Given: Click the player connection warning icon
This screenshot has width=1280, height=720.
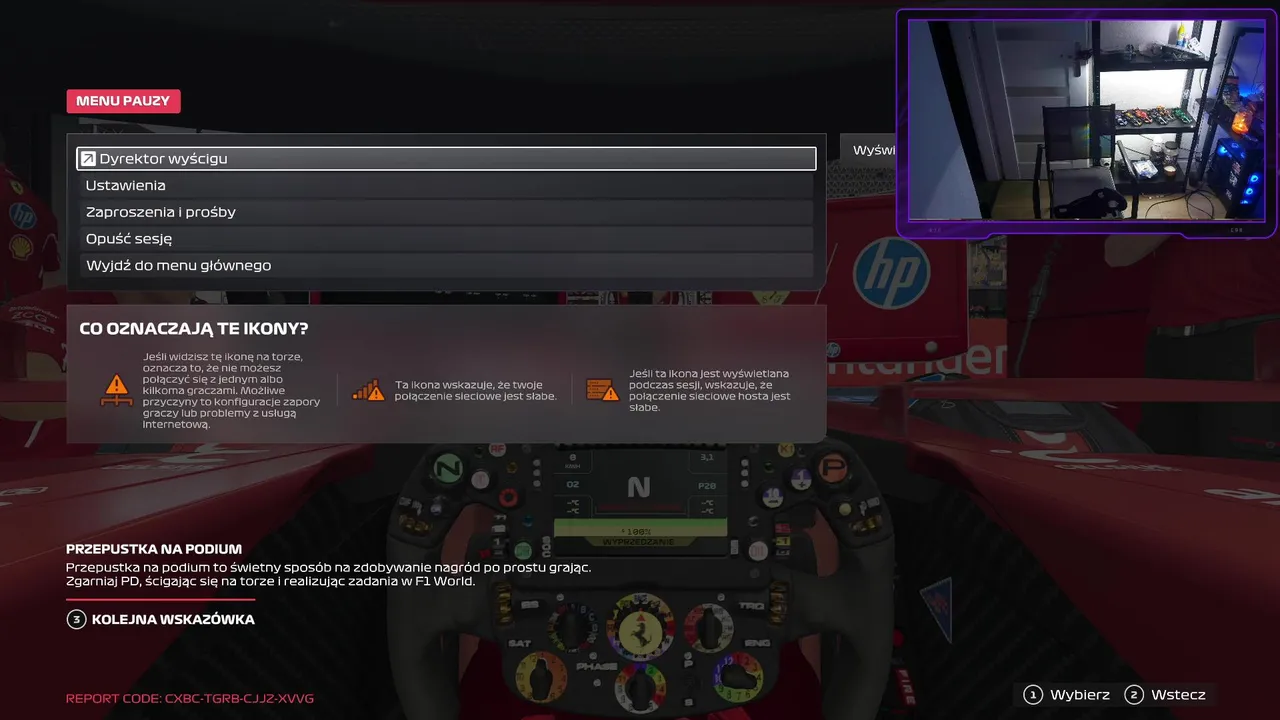Looking at the screenshot, I should pos(117,390).
